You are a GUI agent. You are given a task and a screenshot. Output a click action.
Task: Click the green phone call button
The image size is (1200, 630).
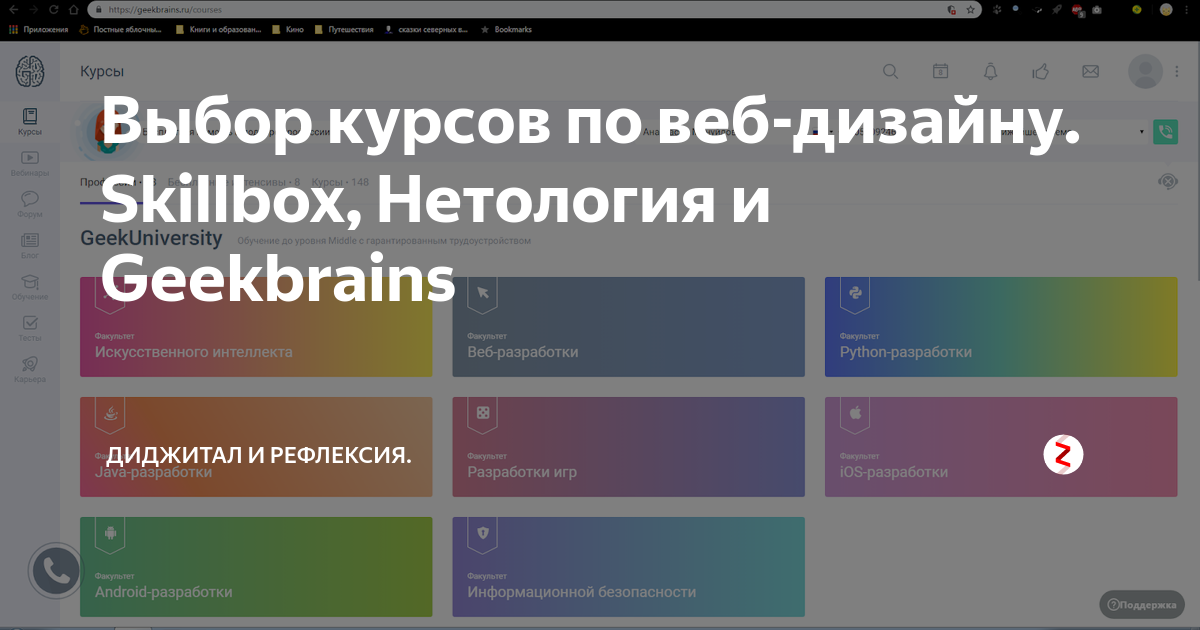point(1165,131)
